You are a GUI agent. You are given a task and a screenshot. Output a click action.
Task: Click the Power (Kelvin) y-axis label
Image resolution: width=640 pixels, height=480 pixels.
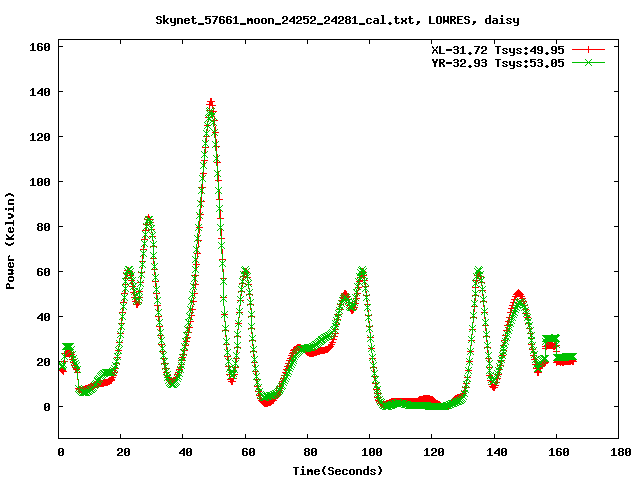click(10, 241)
